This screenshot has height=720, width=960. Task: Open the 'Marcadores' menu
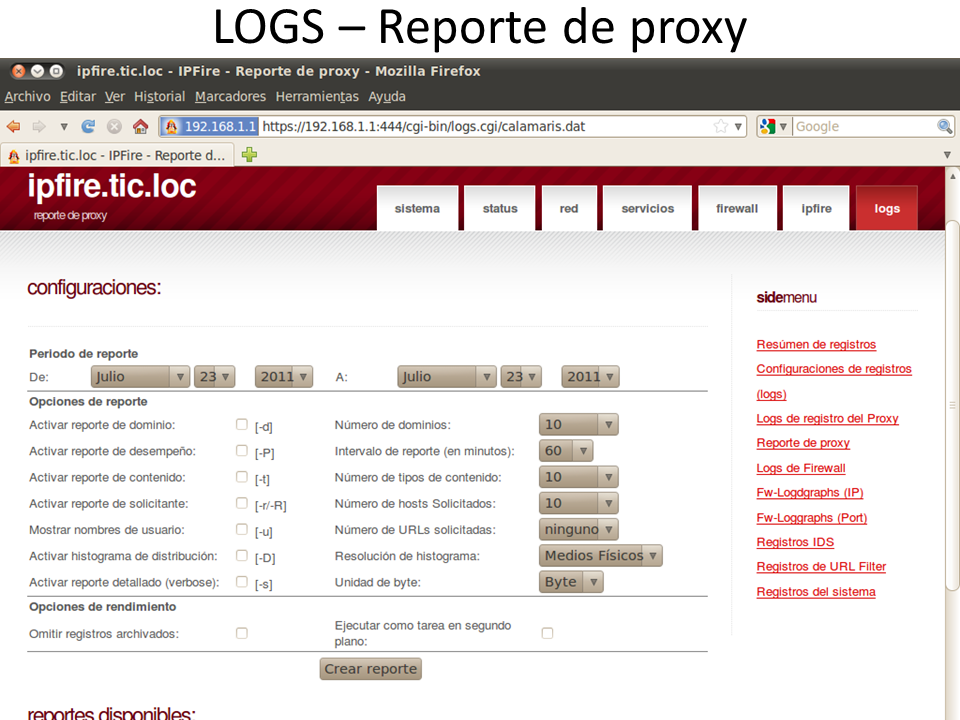coord(230,97)
